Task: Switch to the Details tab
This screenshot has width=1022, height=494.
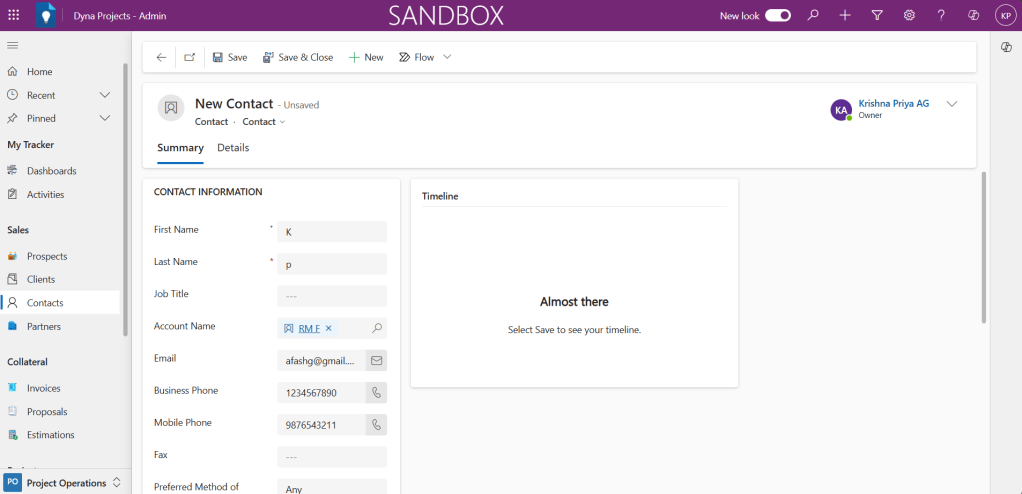Action: click(x=233, y=148)
